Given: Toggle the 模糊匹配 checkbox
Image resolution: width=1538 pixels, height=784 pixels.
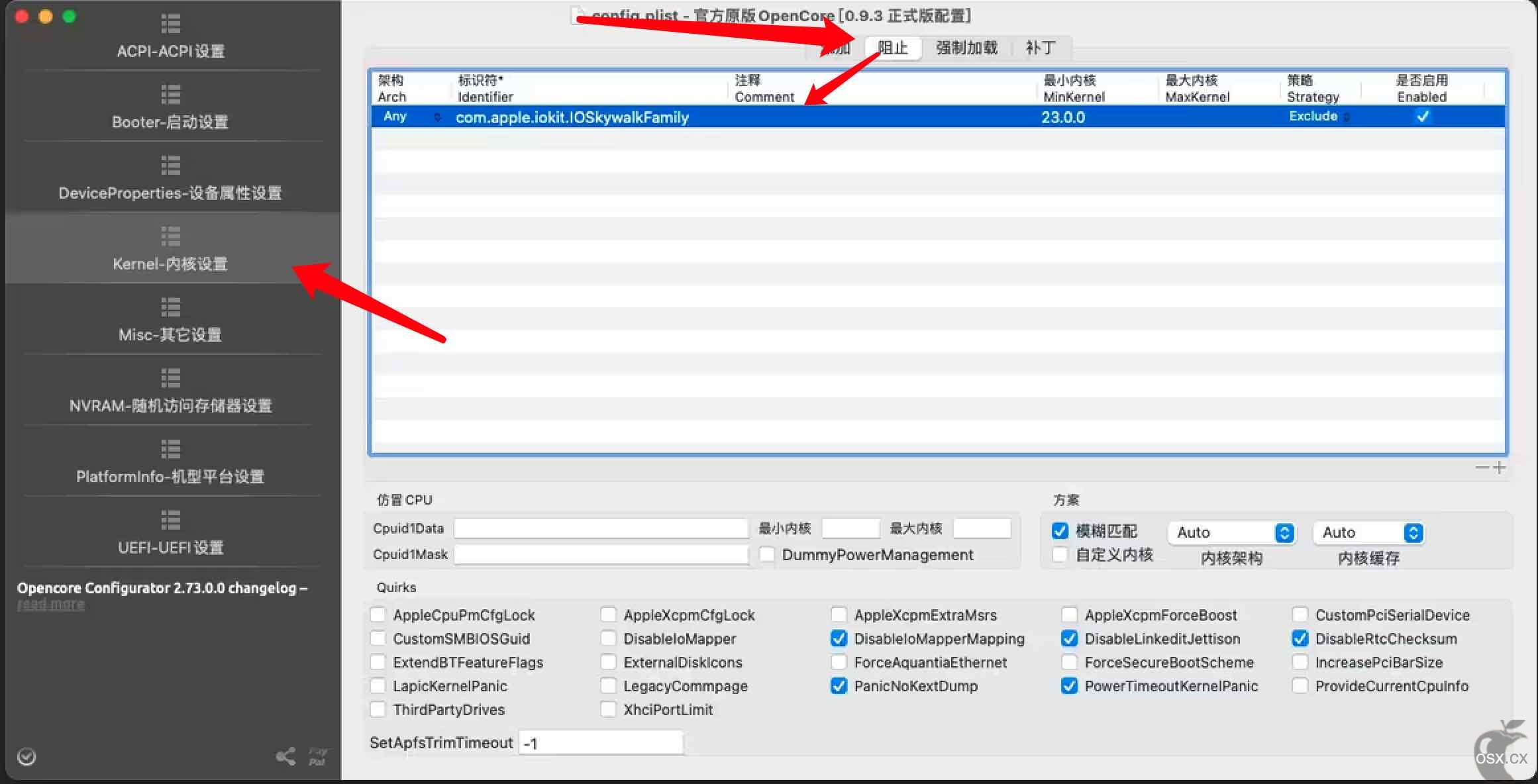Looking at the screenshot, I should coord(1060,531).
